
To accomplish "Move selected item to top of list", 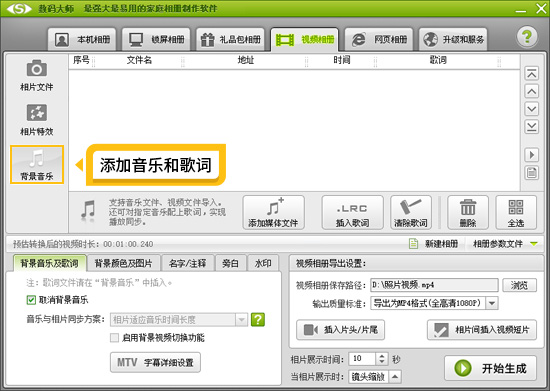I will tap(531, 73).
